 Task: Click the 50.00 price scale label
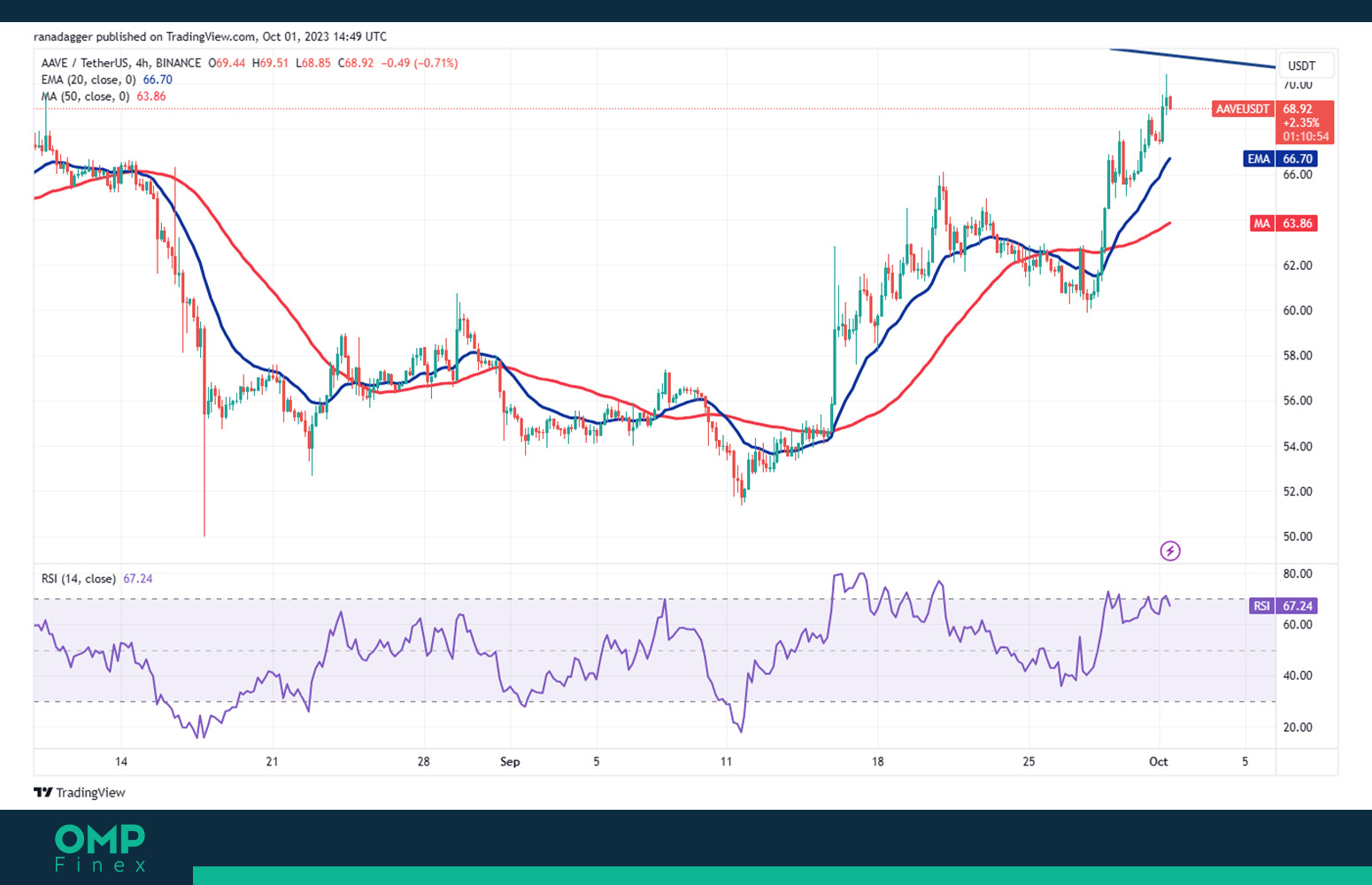pos(1298,536)
